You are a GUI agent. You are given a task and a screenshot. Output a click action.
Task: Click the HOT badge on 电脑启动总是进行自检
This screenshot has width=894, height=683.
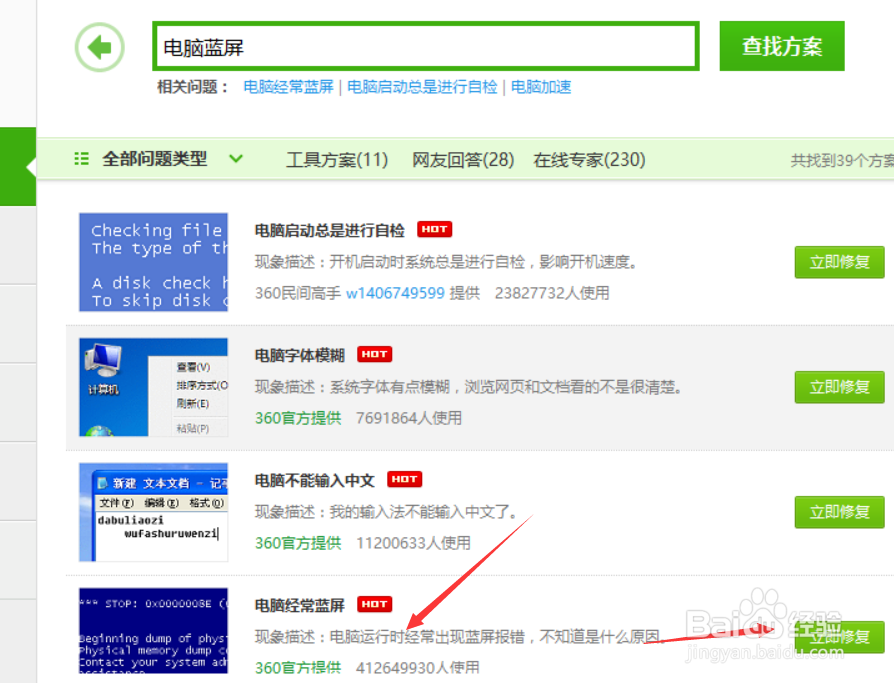click(x=434, y=229)
